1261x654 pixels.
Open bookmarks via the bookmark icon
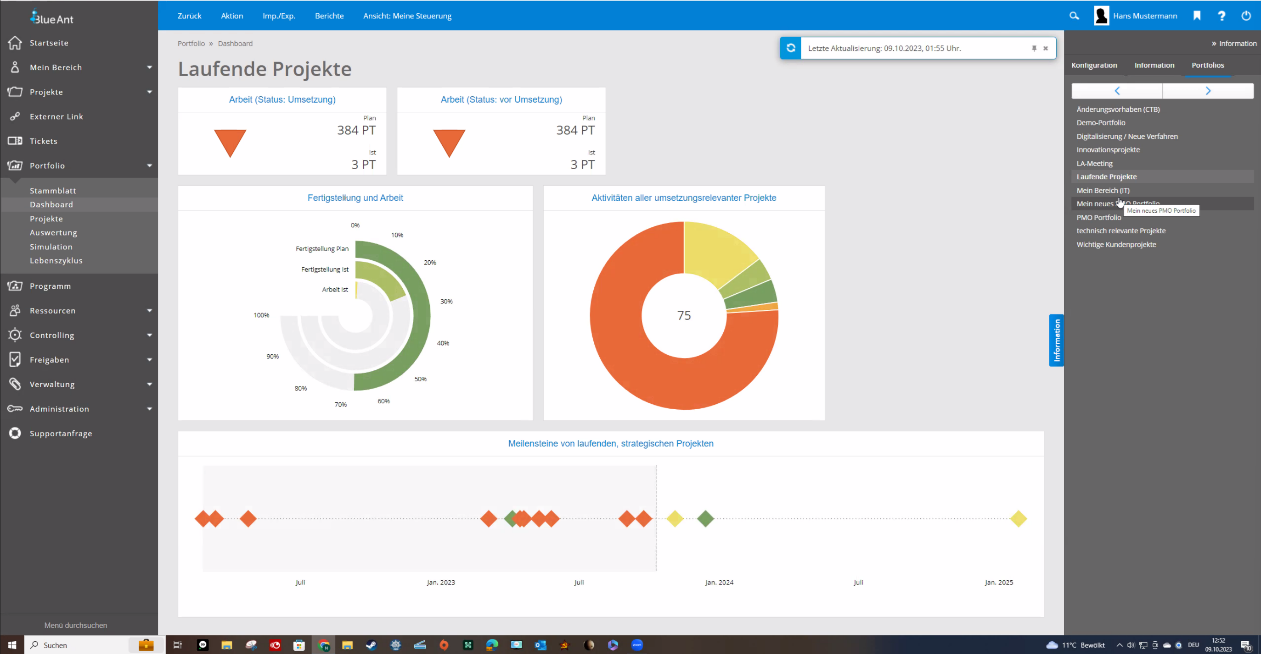(x=1197, y=16)
